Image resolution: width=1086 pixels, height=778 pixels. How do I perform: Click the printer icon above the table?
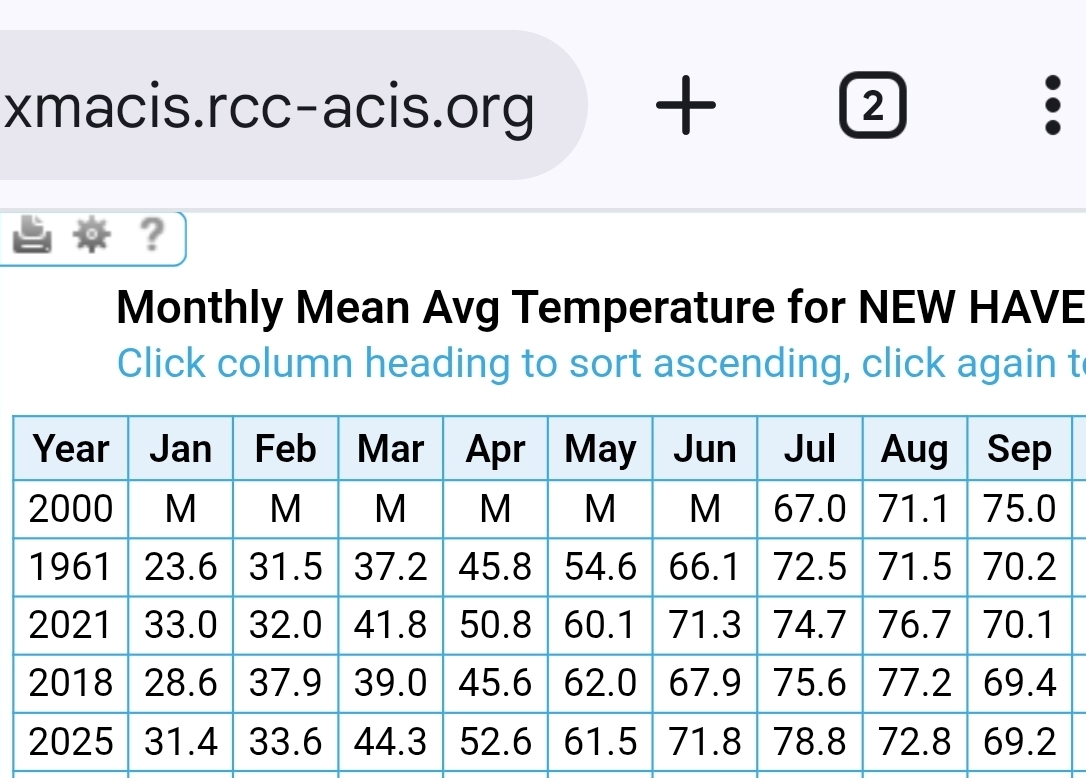tap(32, 235)
